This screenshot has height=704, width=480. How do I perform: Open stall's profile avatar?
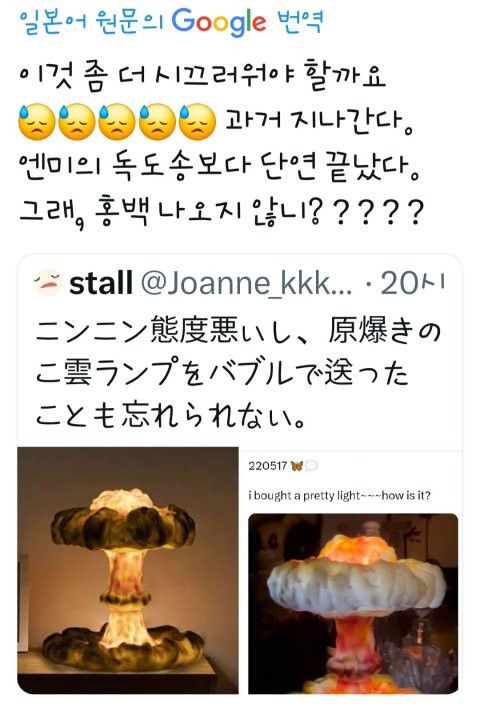click(x=48, y=282)
